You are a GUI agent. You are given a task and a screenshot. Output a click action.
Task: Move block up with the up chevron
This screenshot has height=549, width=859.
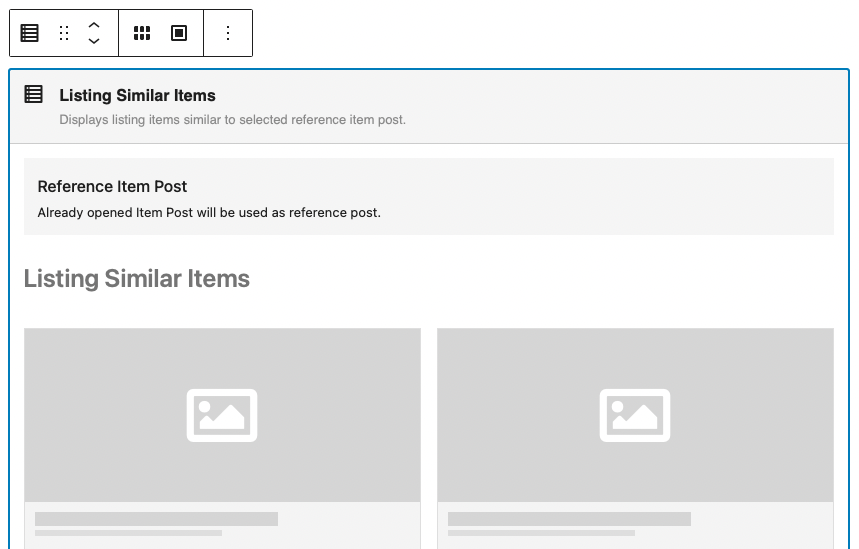(x=94, y=25)
